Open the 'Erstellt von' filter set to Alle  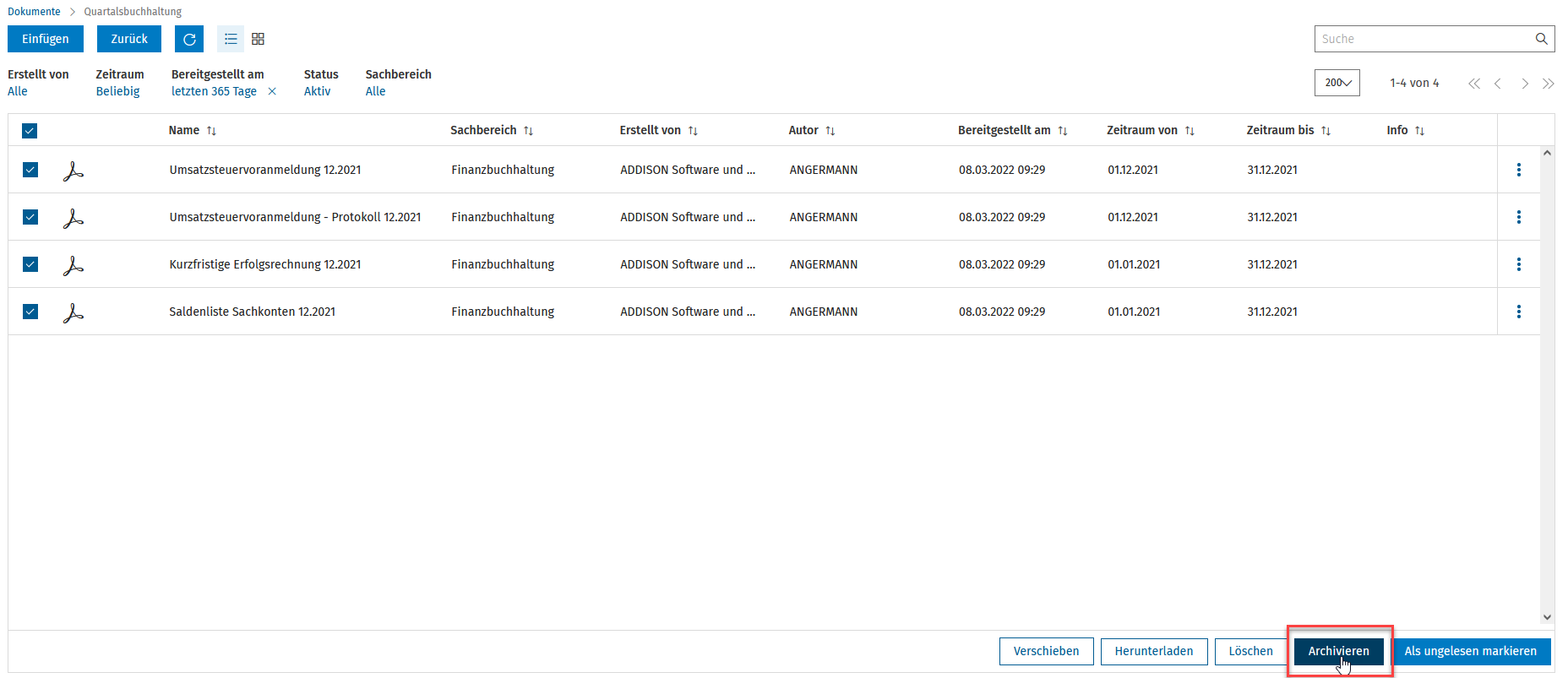[18, 91]
